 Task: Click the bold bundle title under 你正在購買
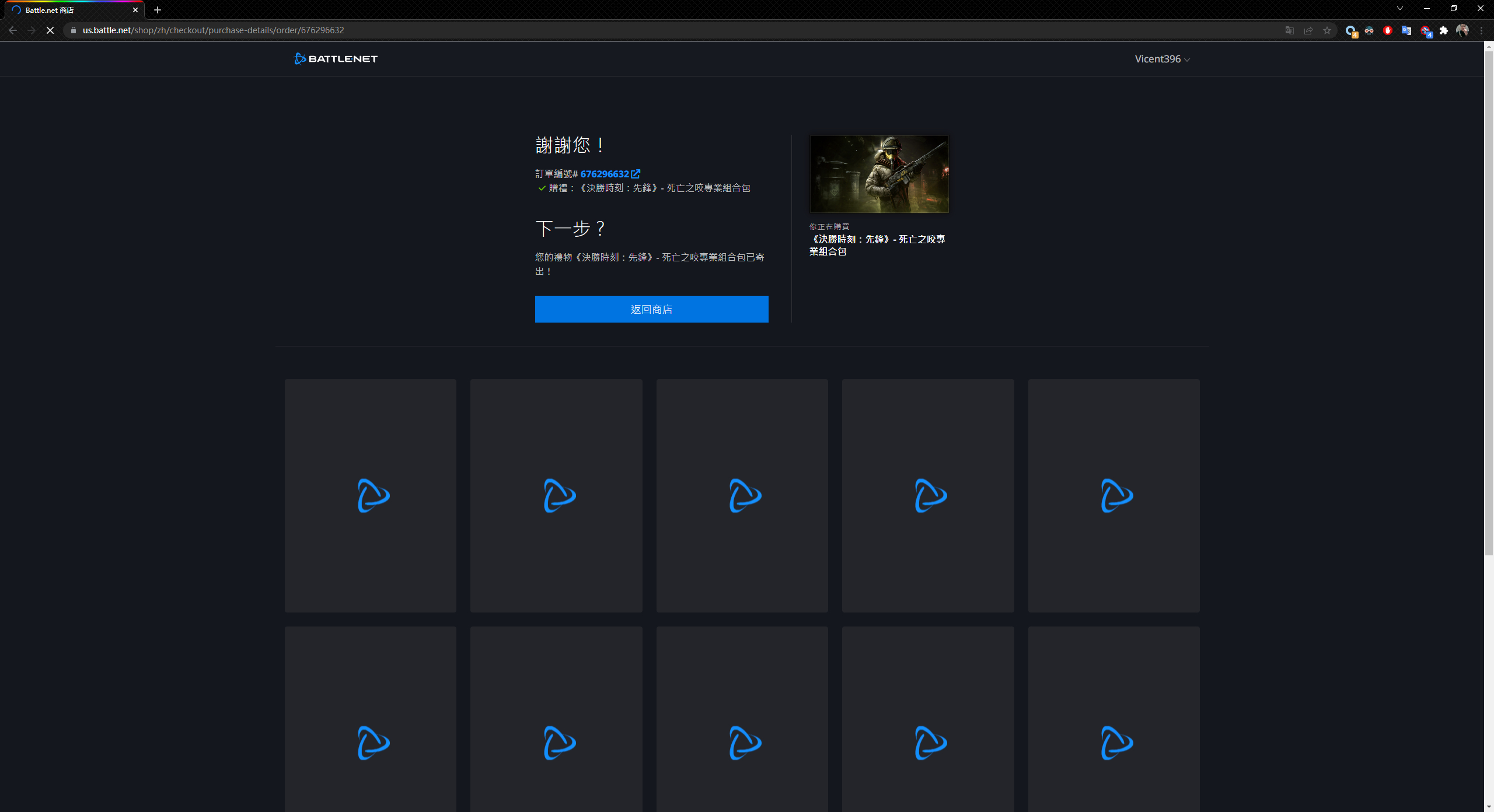(877, 245)
